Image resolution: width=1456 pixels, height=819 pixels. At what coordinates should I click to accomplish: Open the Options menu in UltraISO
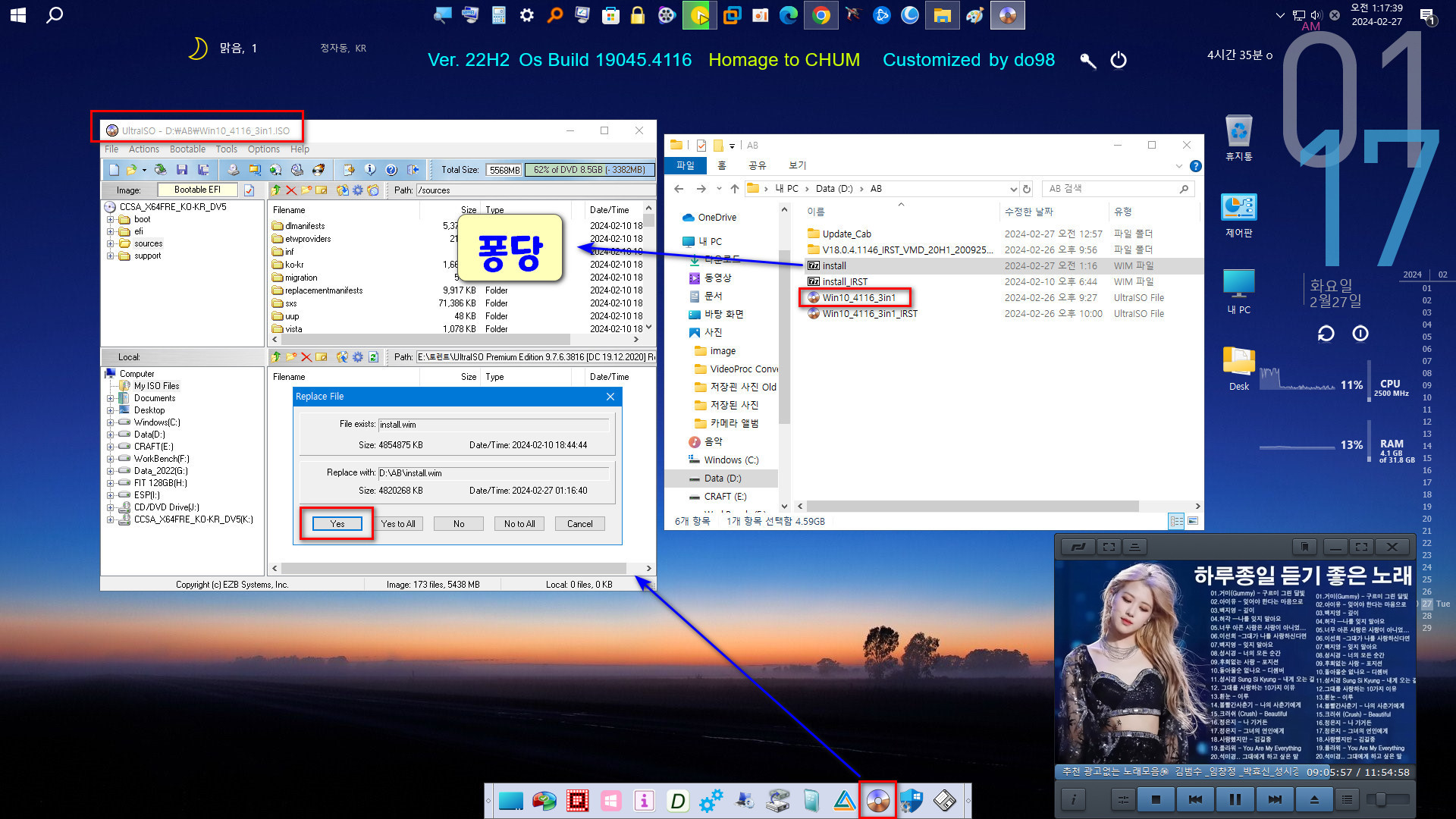(x=264, y=149)
